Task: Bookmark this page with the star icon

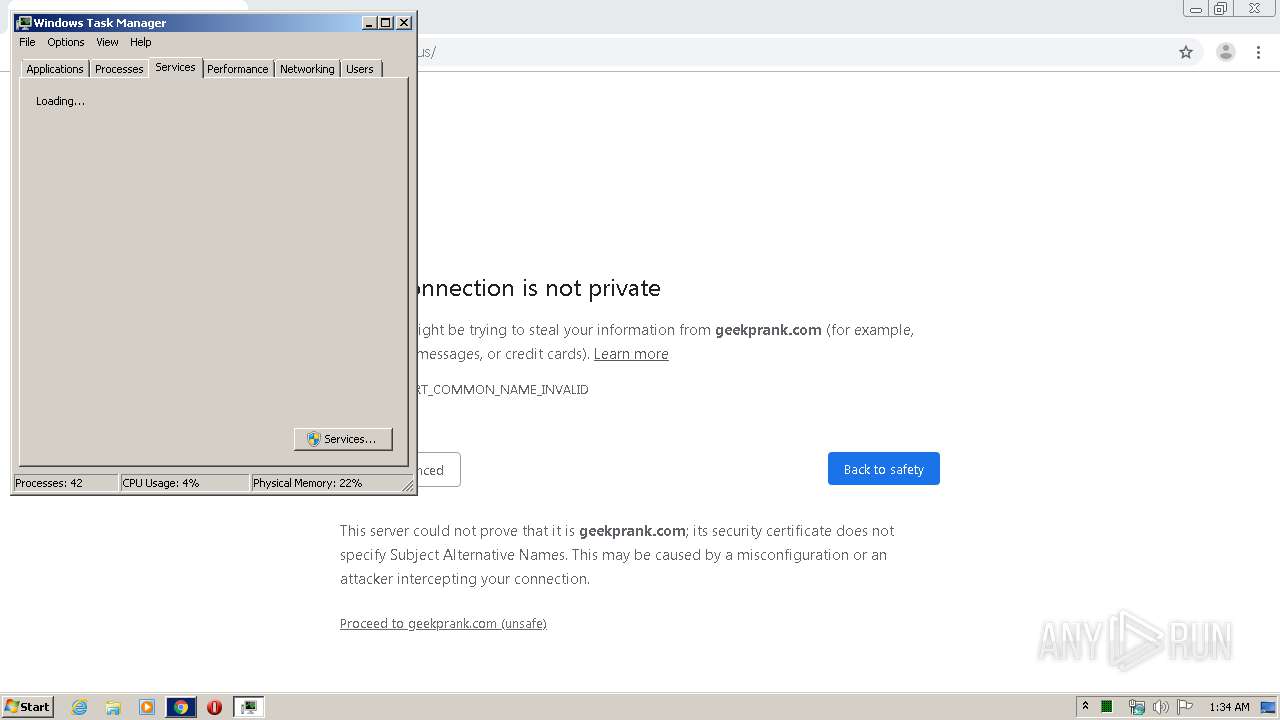Action: coord(1186,52)
